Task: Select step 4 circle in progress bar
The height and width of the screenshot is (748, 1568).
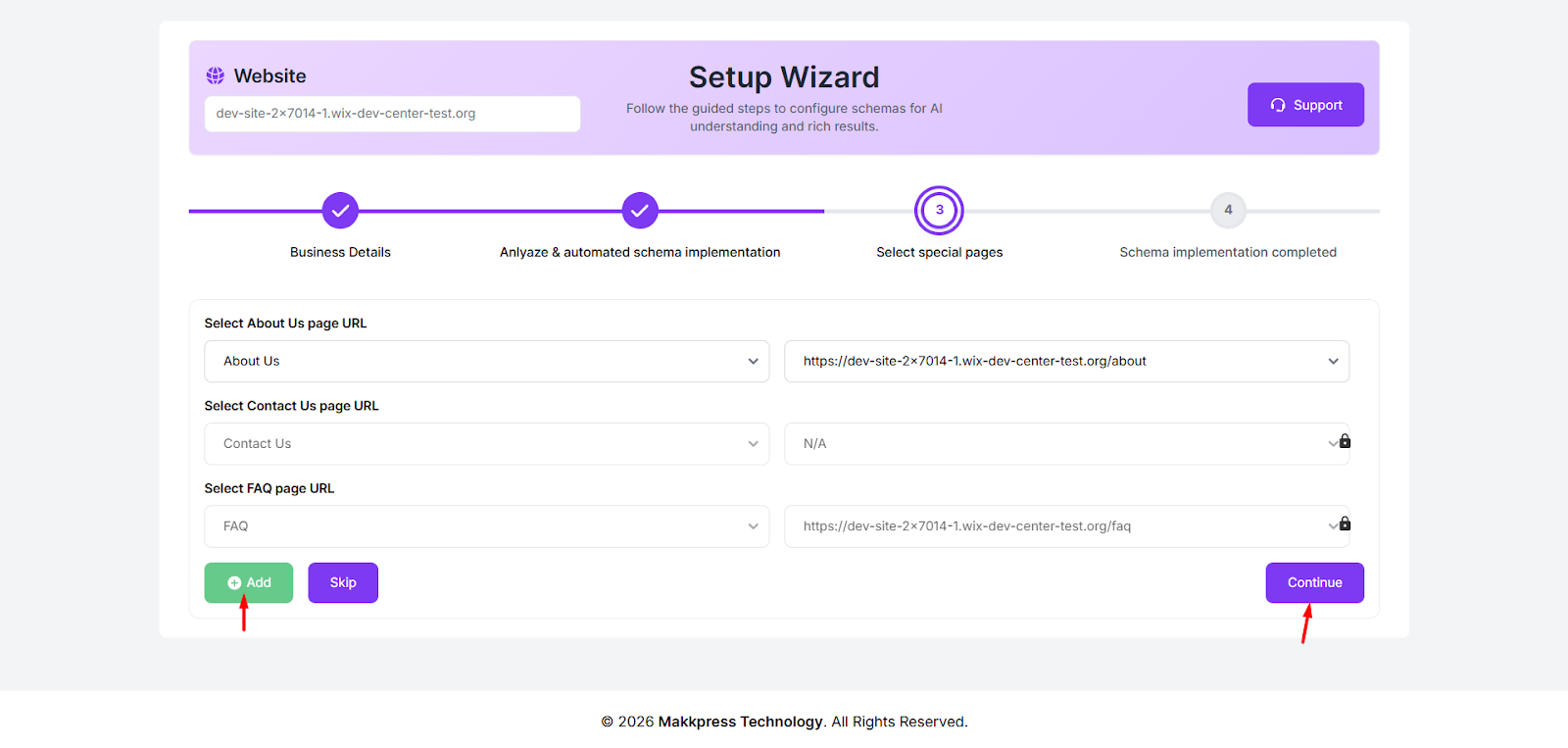Action: point(1228,210)
